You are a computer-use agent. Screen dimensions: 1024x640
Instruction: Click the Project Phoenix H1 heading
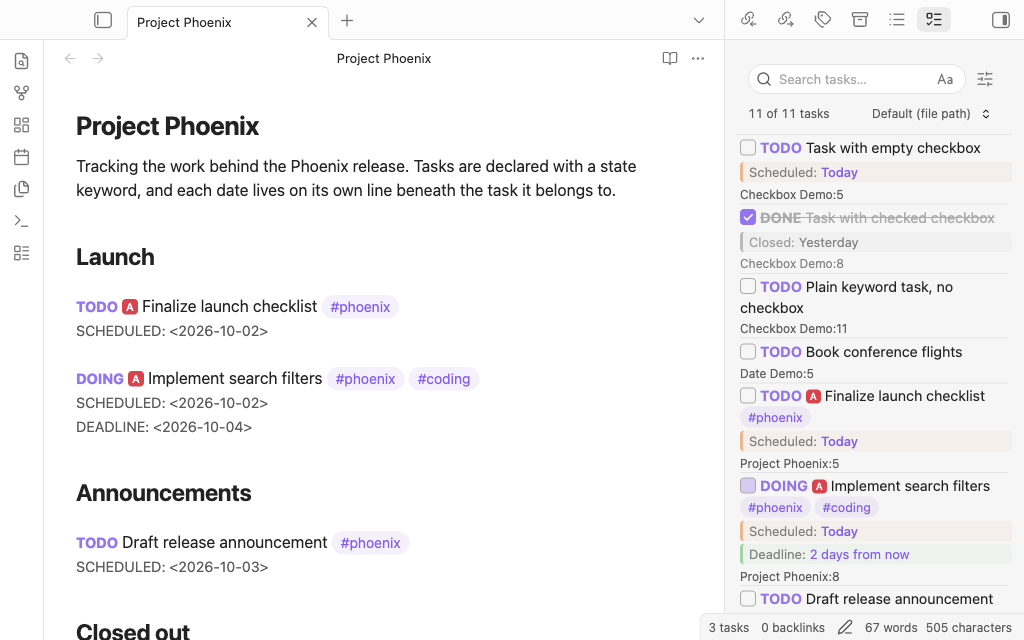click(x=167, y=126)
